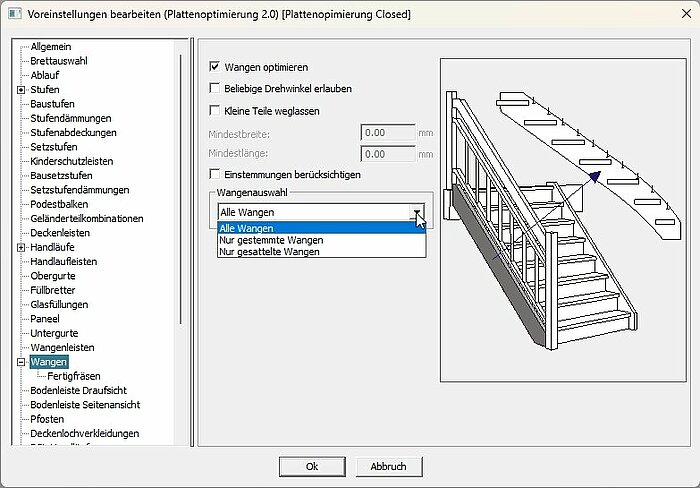Select Deckenleisten in the tree
This screenshot has width=700, height=488.
click(60, 233)
